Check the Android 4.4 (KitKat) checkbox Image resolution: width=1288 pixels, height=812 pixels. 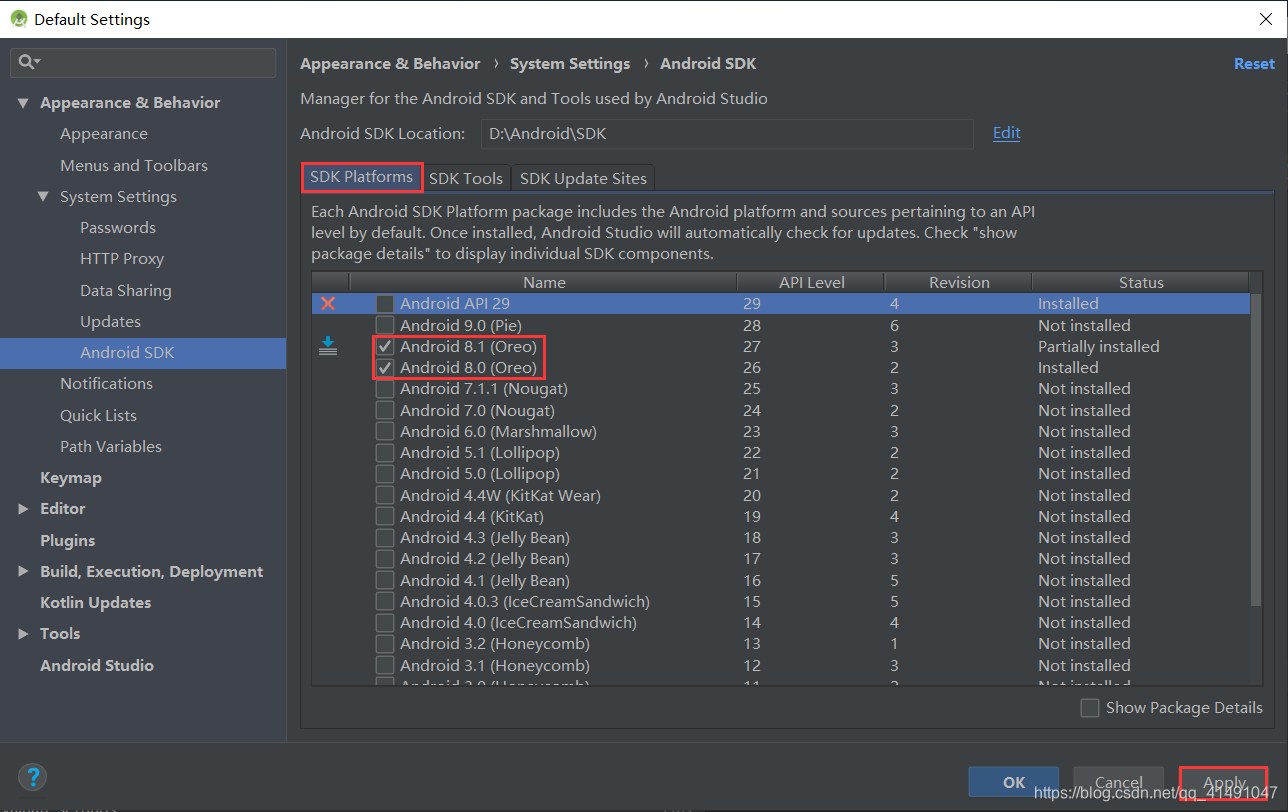[x=385, y=516]
